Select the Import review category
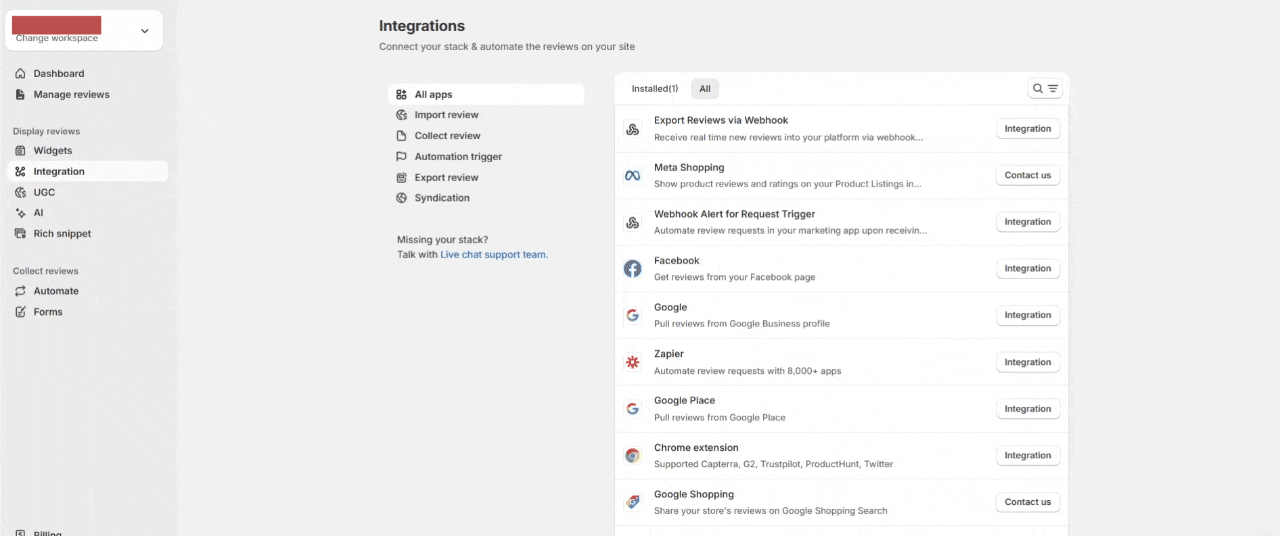 (x=446, y=115)
